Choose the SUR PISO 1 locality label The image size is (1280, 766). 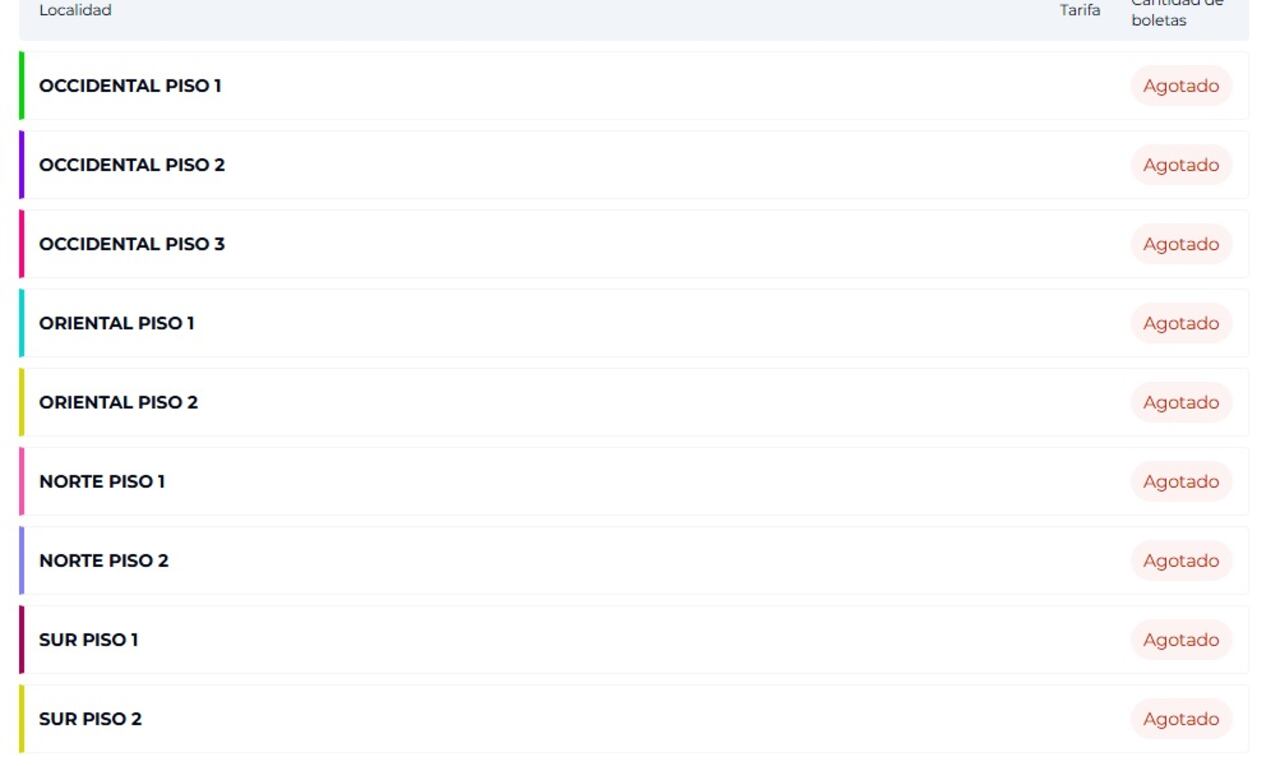[x=88, y=640]
